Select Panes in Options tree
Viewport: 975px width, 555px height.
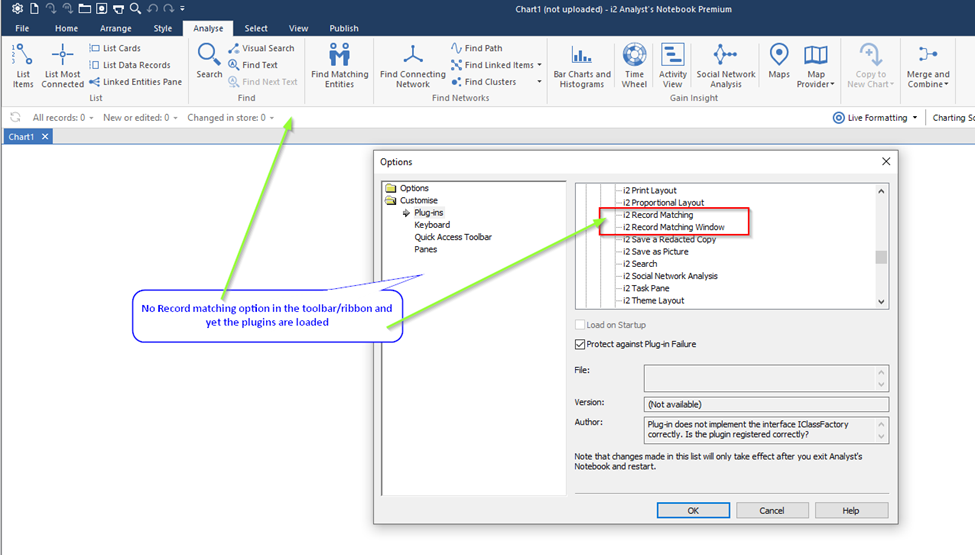[425, 249]
